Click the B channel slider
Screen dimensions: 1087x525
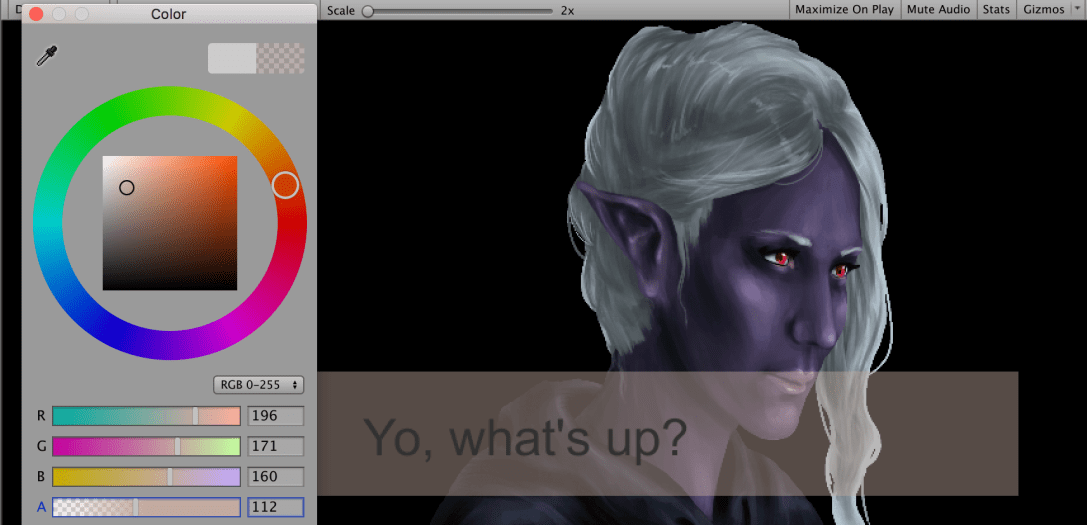point(146,477)
